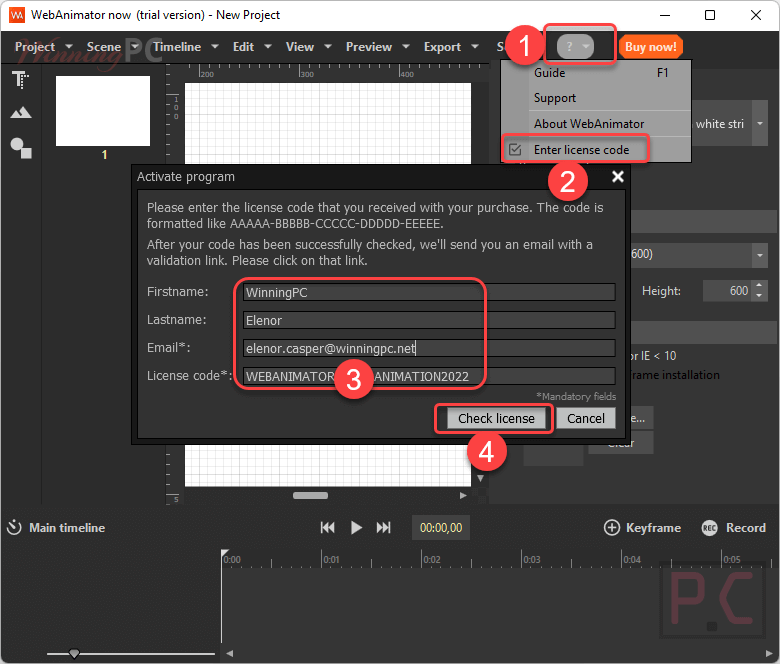
Task: Open the Export menu
Action: tap(442, 47)
